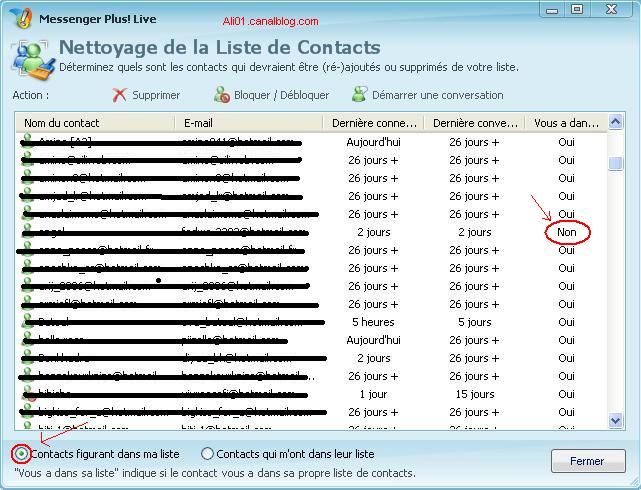Click the scrollbar down arrow
Screen dimensions: 641x490
pyautogui.click(x=616, y=420)
